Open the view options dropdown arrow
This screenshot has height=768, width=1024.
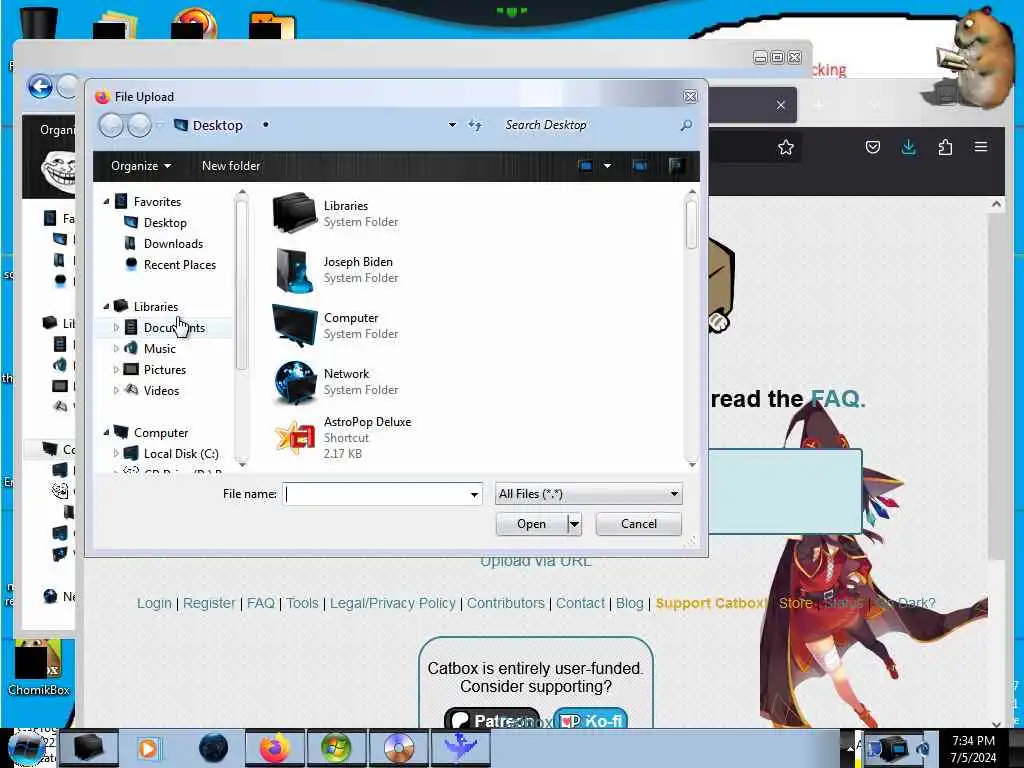tap(607, 166)
